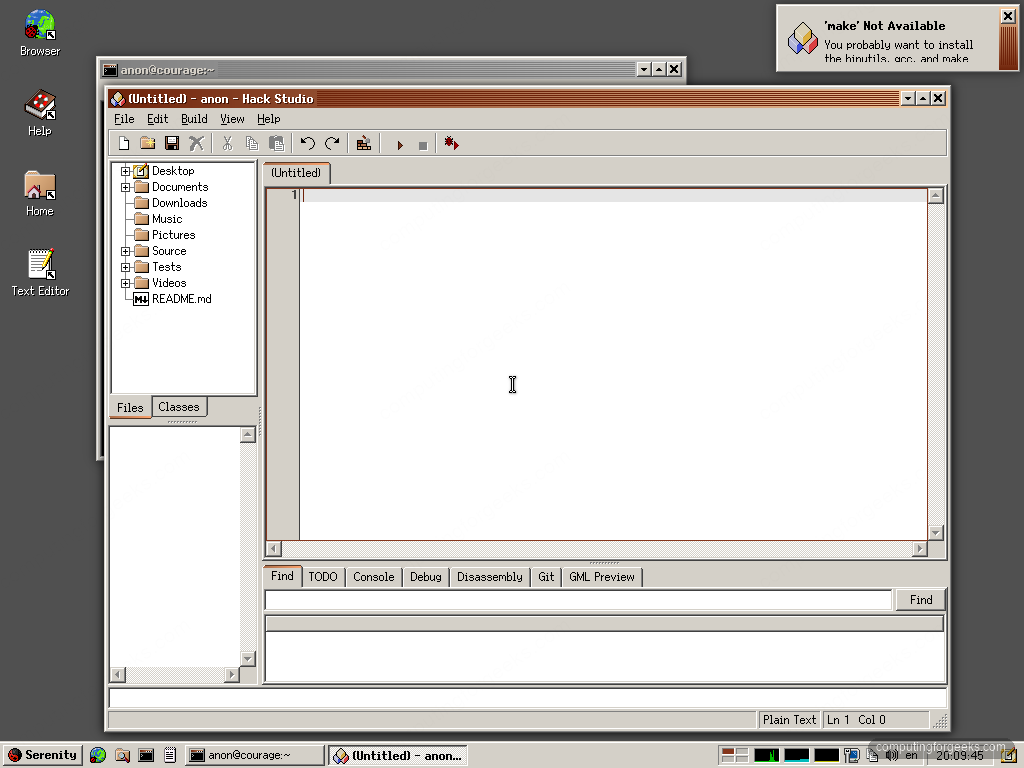Click the workspace switcher in the taskbar
This screenshot has height=768, width=1024.
(x=734, y=756)
